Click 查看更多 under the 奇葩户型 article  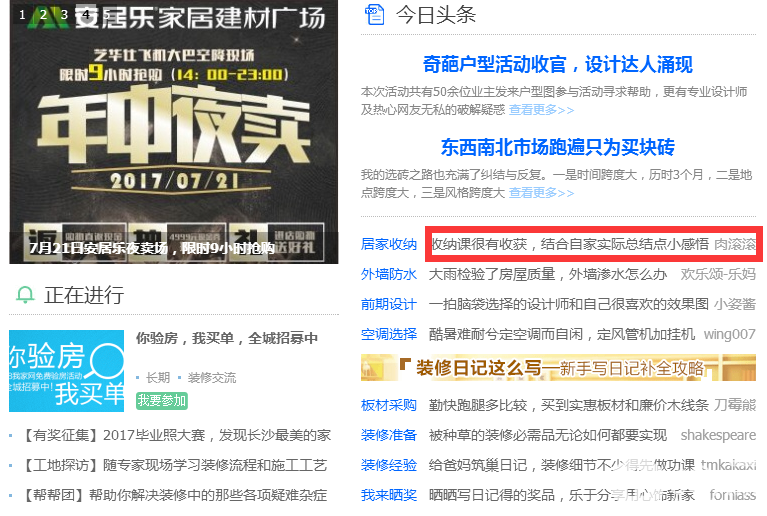(541, 110)
